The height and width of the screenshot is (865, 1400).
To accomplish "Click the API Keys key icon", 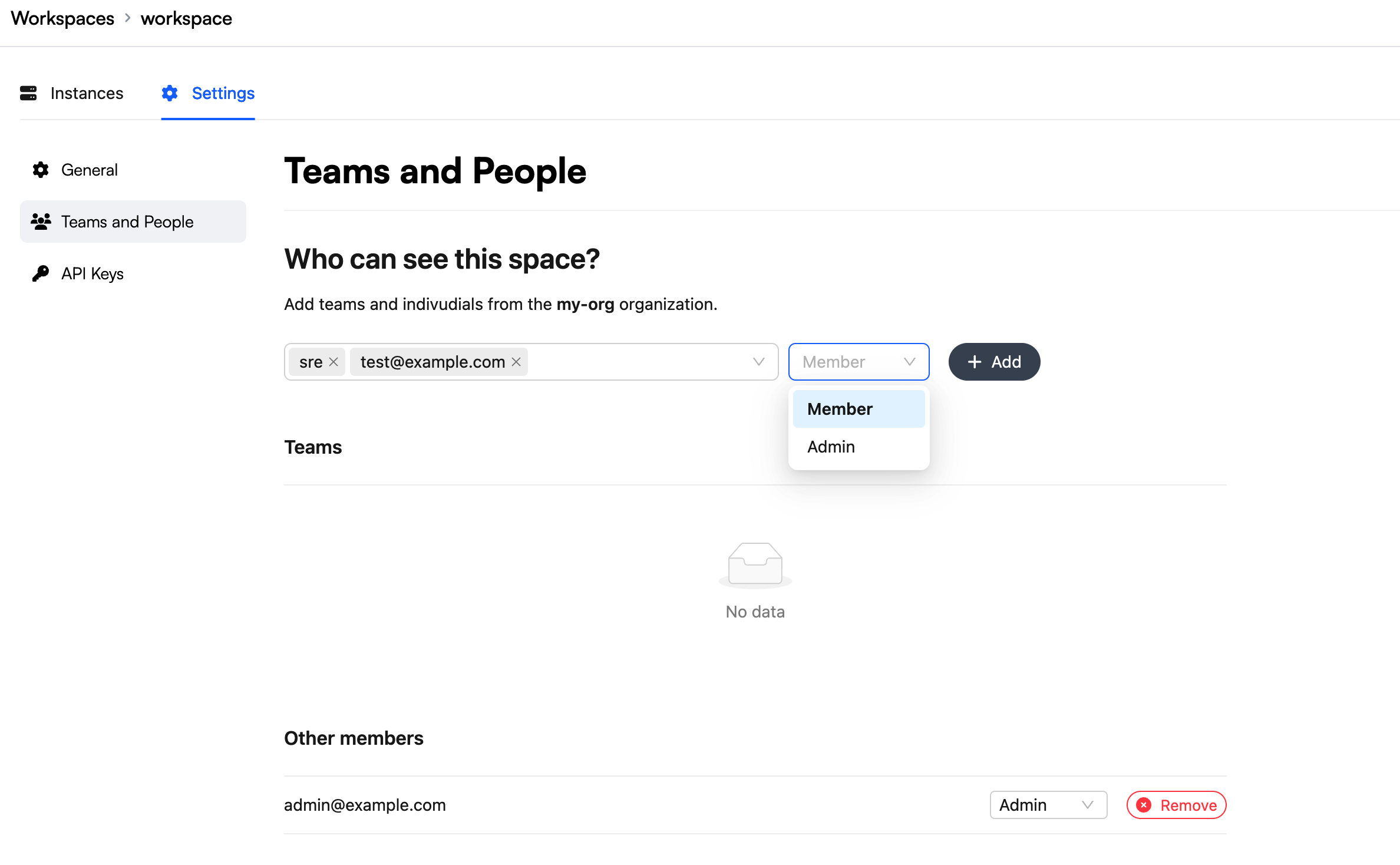I will click(41, 273).
